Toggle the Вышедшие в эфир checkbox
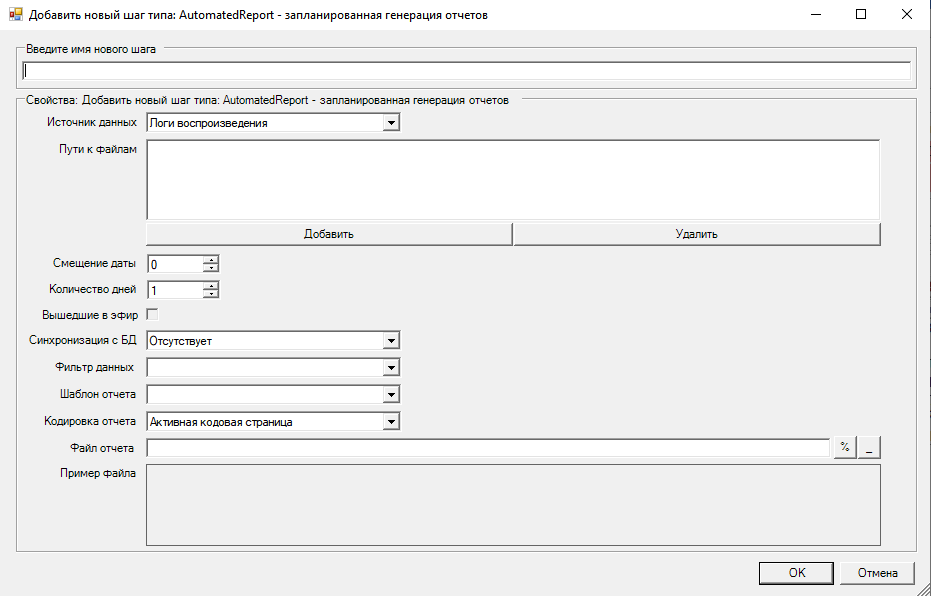Image resolution: width=931 pixels, height=596 pixels. tap(153, 315)
